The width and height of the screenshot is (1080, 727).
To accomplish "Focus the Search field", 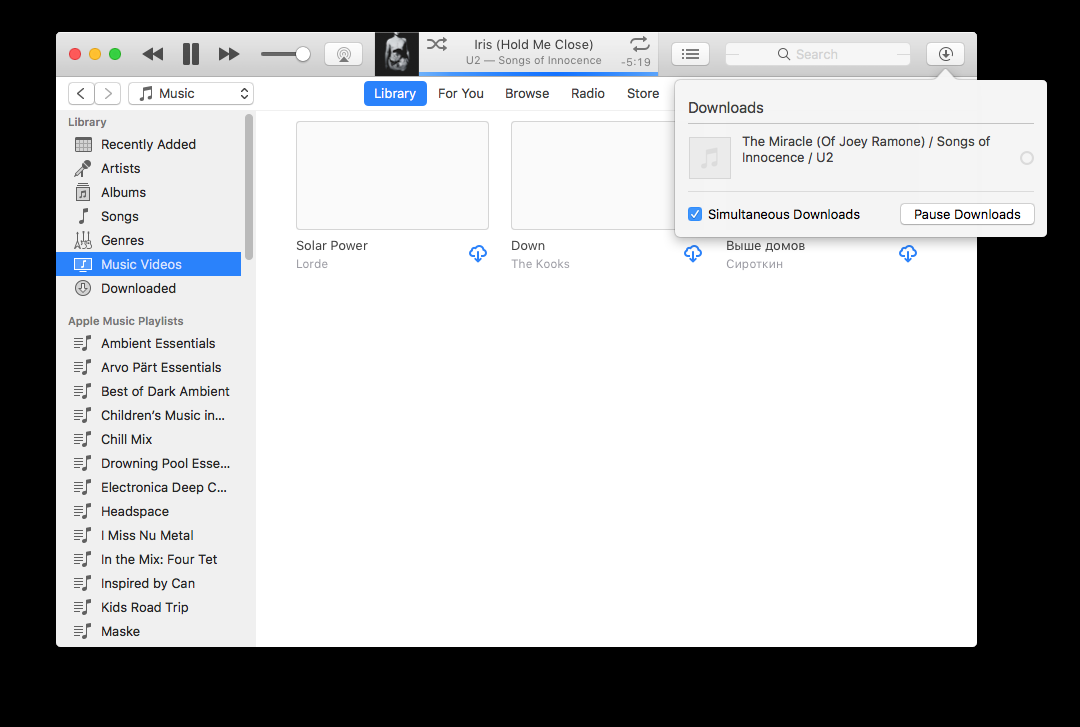I will point(818,54).
